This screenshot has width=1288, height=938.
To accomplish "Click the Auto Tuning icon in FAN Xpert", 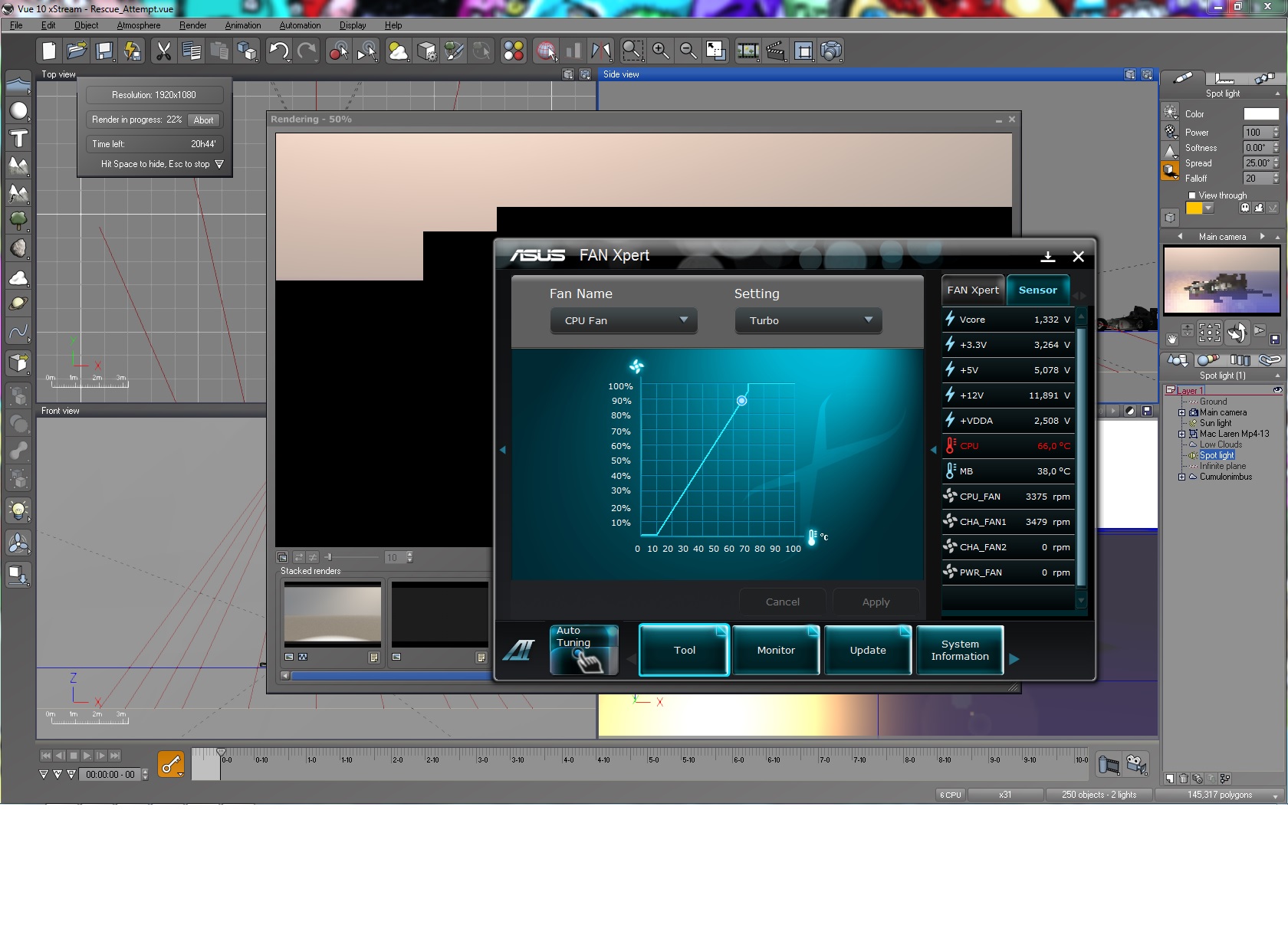I will coord(583,650).
